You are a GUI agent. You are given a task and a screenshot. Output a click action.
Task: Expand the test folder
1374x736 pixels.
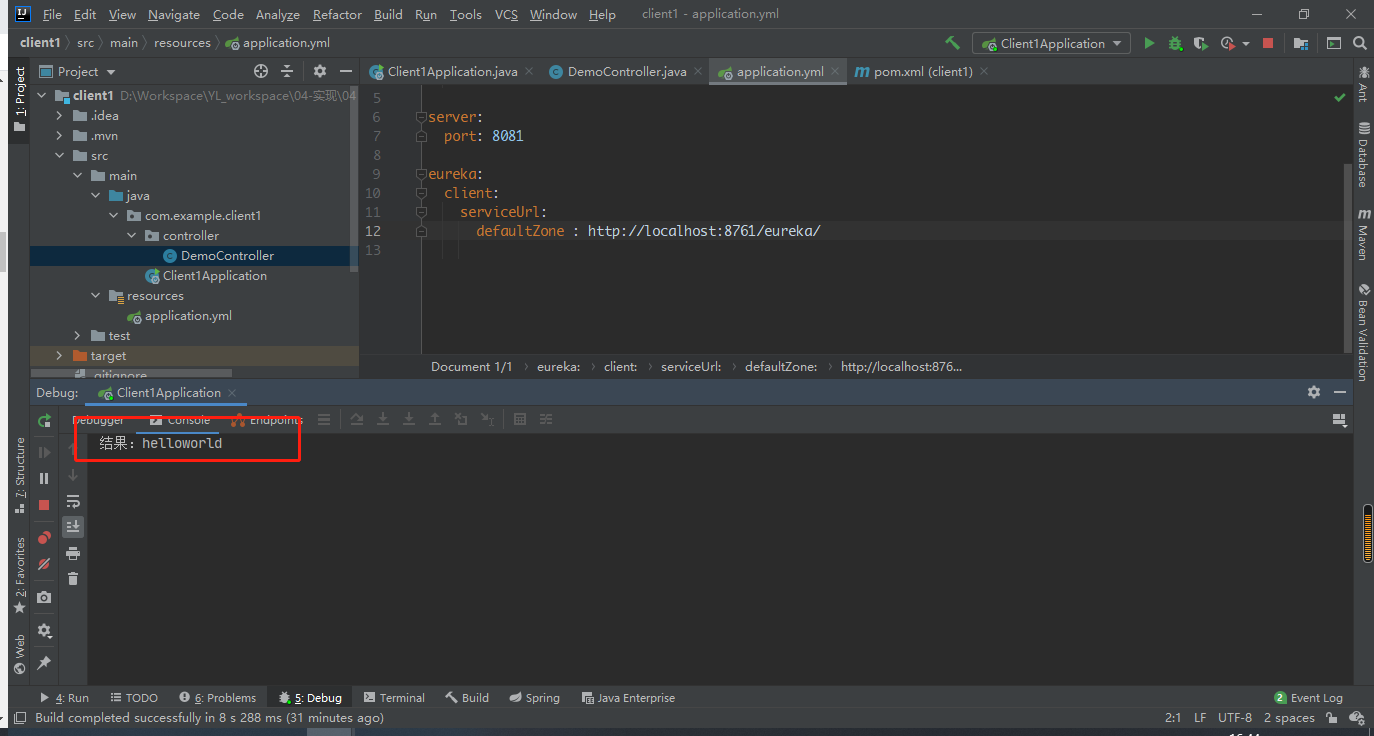click(x=78, y=336)
